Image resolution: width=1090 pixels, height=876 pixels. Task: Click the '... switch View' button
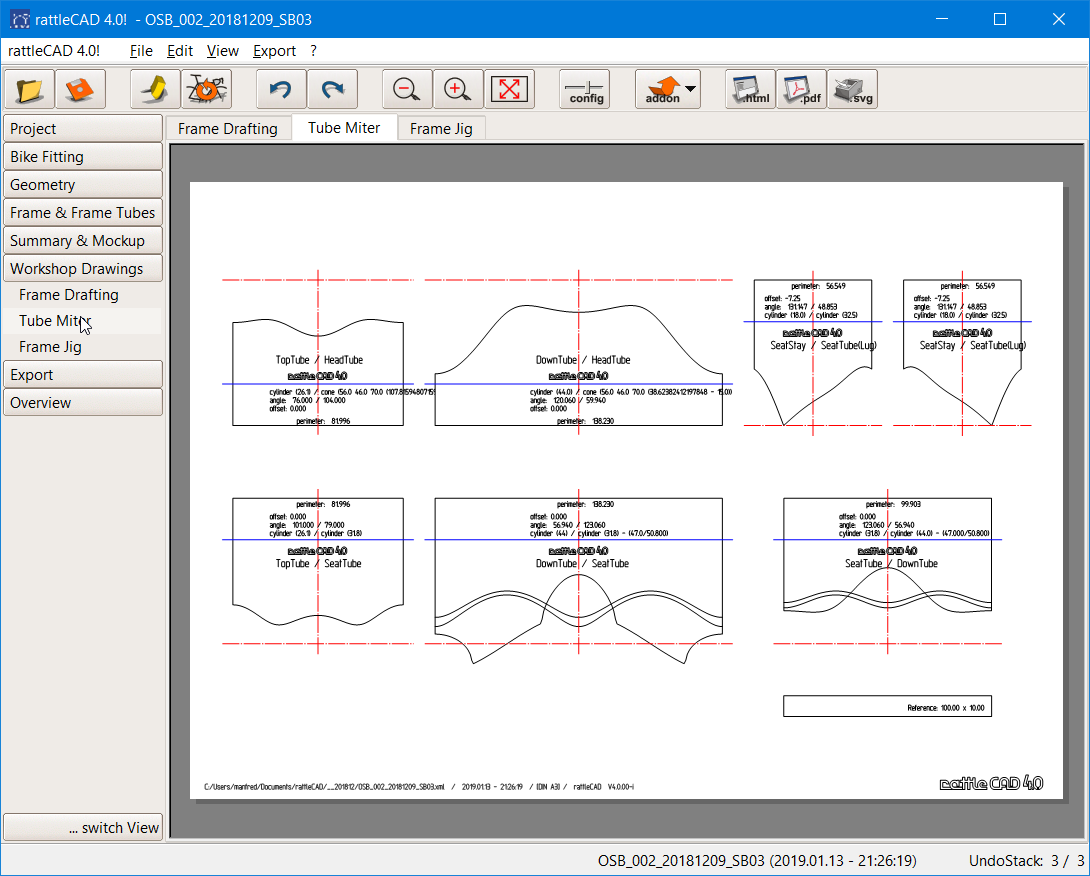[x=83, y=827]
